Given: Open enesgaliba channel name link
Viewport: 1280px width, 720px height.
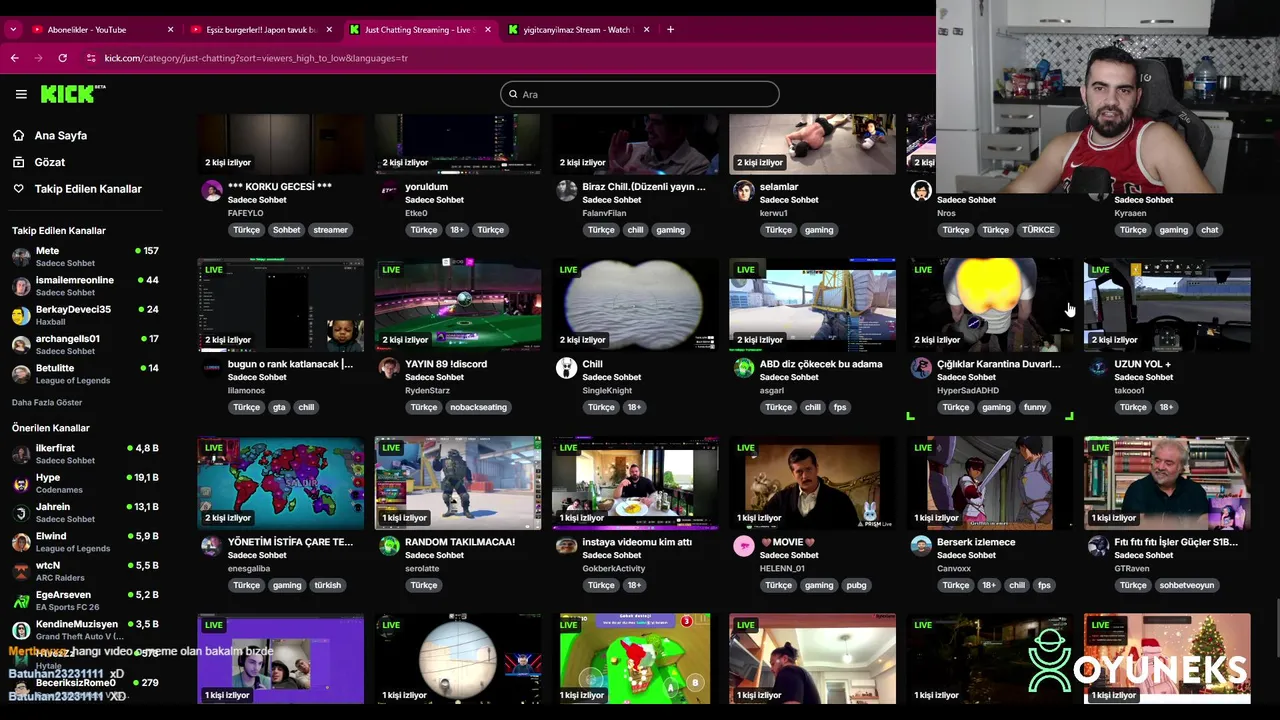Looking at the screenshot, I should [249, 568].
